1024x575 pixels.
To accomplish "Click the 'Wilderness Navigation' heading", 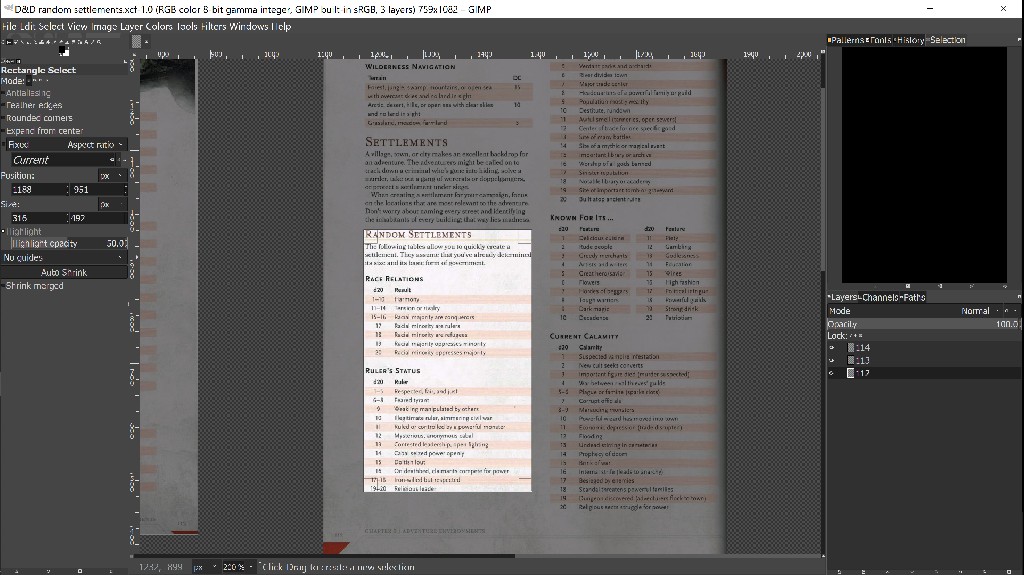I will (x=410, y=67).
